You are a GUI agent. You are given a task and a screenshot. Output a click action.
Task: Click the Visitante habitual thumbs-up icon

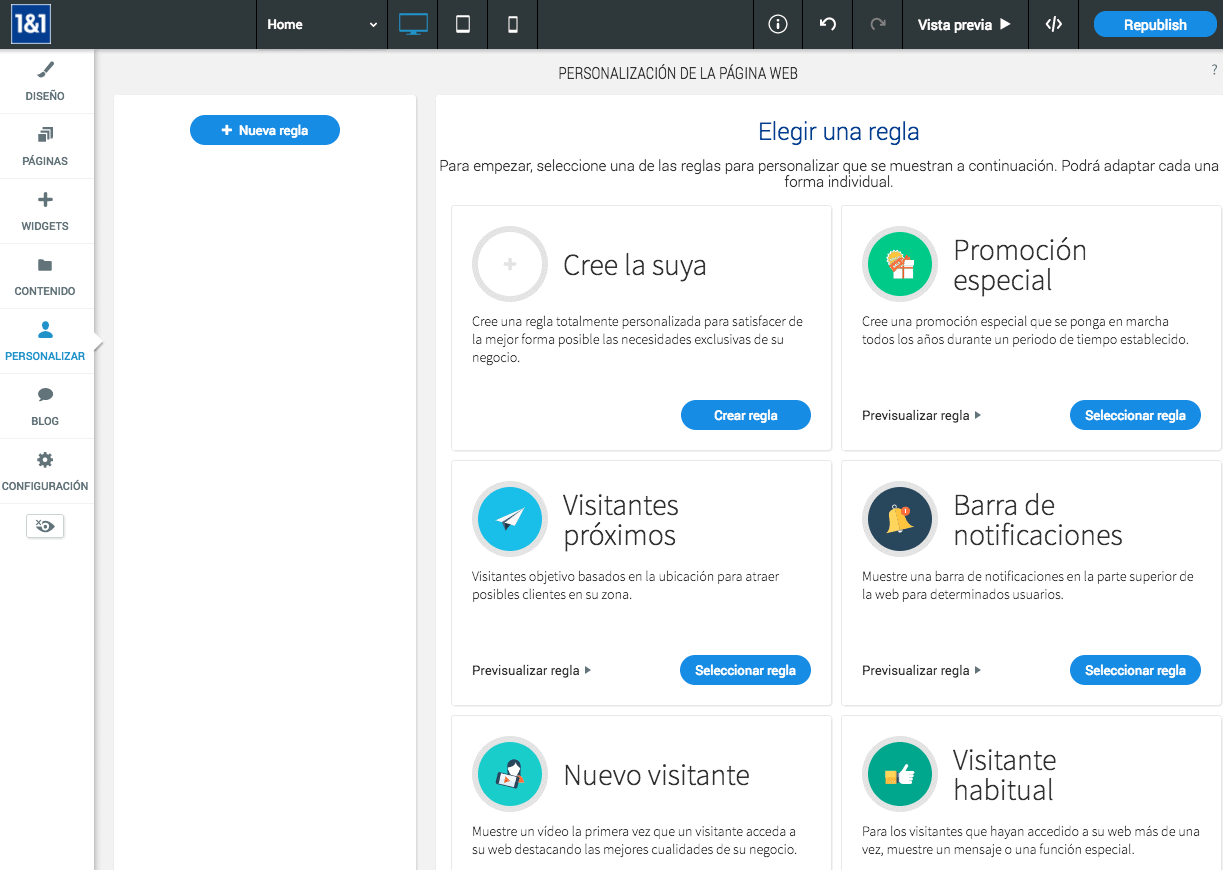click(x=900, y=774)
